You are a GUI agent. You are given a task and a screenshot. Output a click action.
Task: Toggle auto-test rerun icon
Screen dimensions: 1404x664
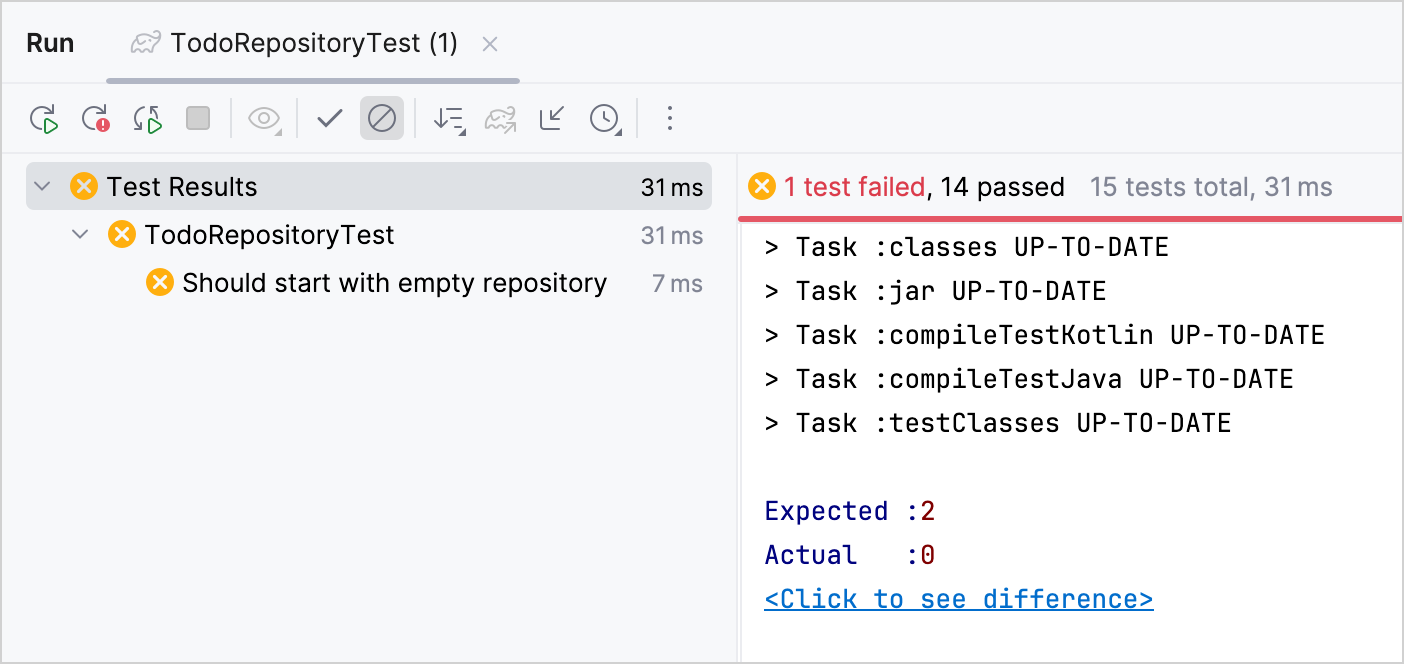[x=148, y=119]
